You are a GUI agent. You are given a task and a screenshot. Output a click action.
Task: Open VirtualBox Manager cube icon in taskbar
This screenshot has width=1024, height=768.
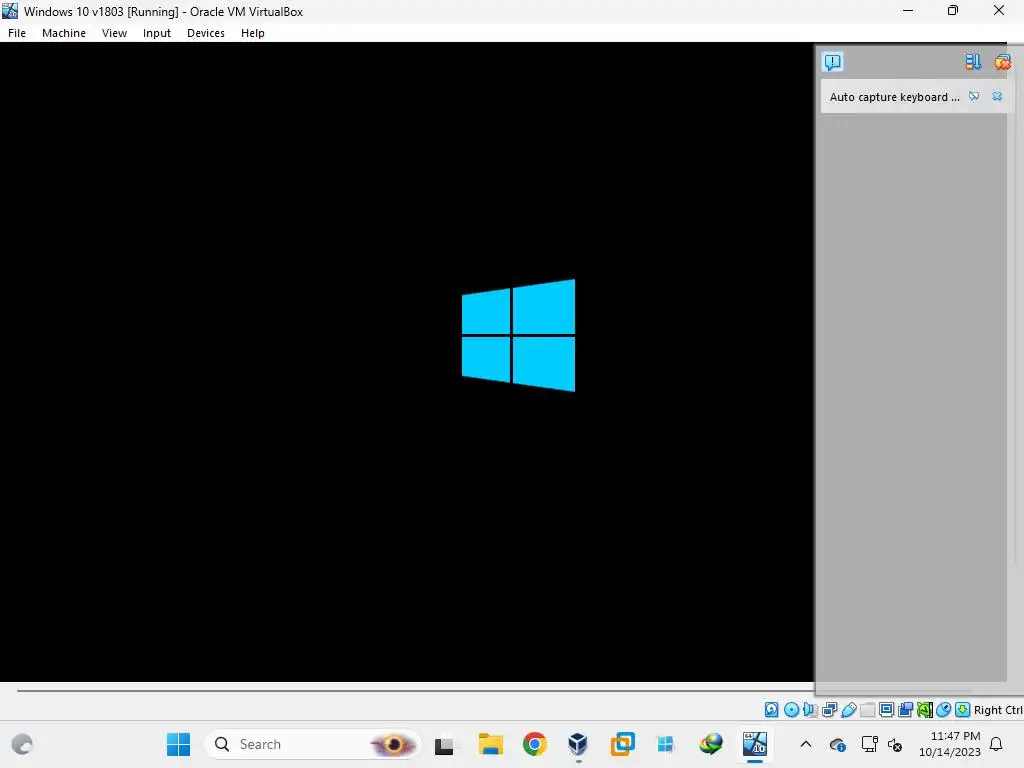(578, 744)
